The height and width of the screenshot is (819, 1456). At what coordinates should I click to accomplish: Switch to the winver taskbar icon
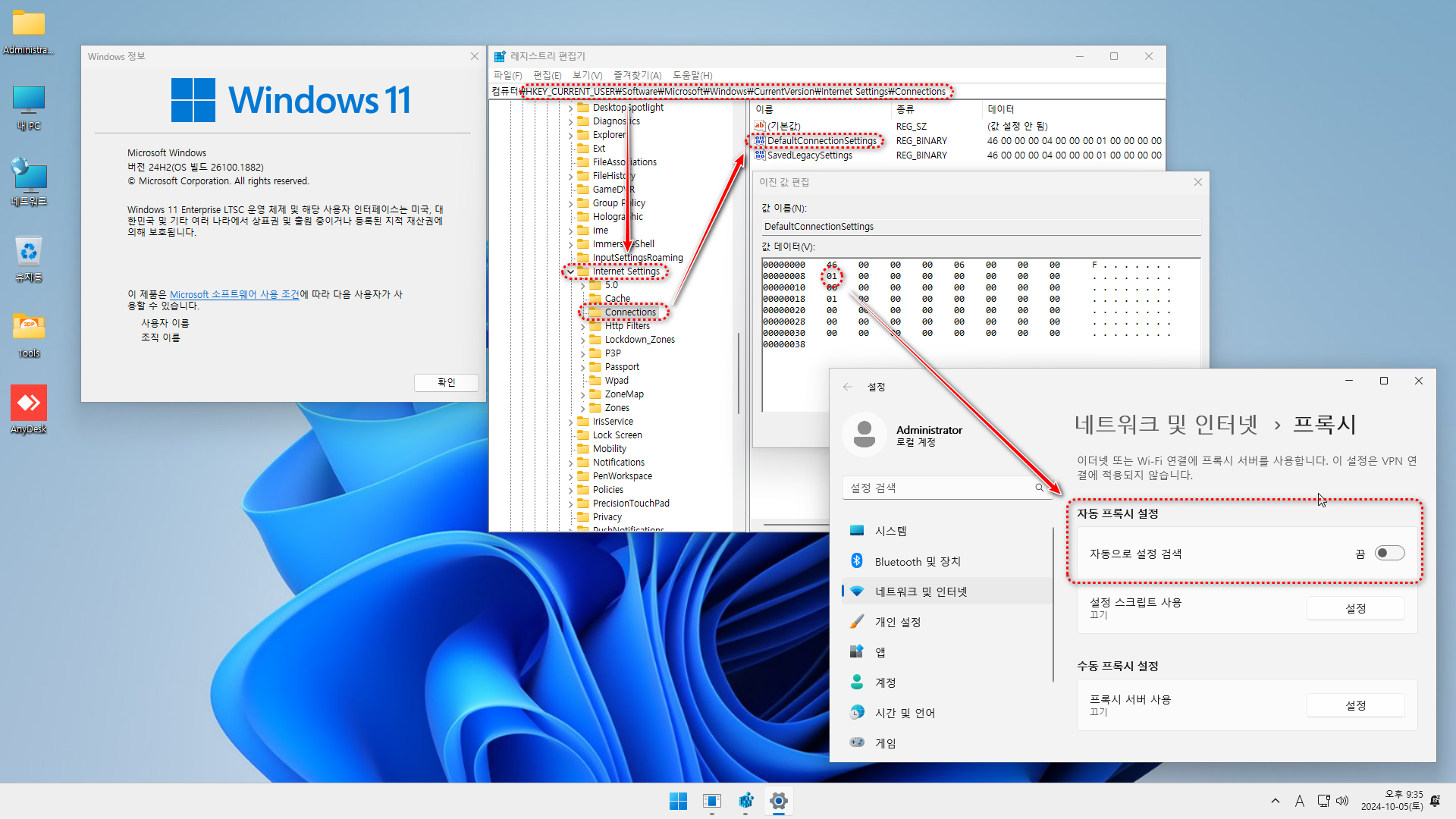pos(711,801)
